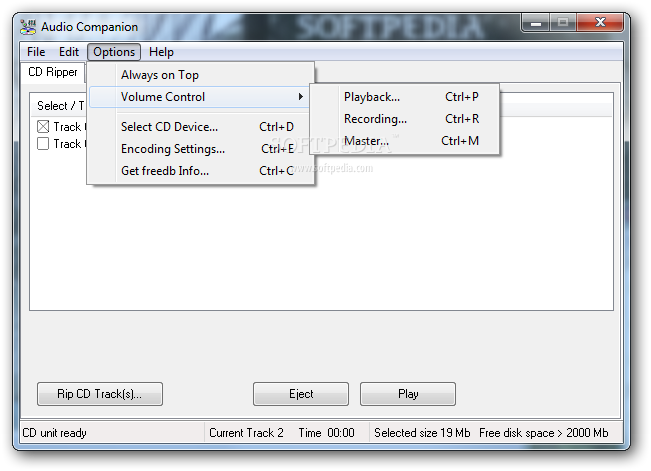This screenshot has height=471, width=651.
Task: Close the Options menu
Action: [114, 52]
